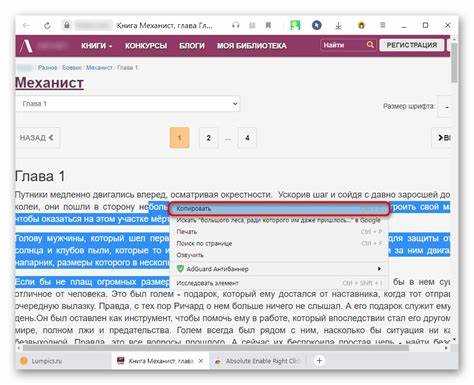The height and width of the screenshot is (385, 474).
Task: Go to page 4 in pagination
Action: (247, 137)
